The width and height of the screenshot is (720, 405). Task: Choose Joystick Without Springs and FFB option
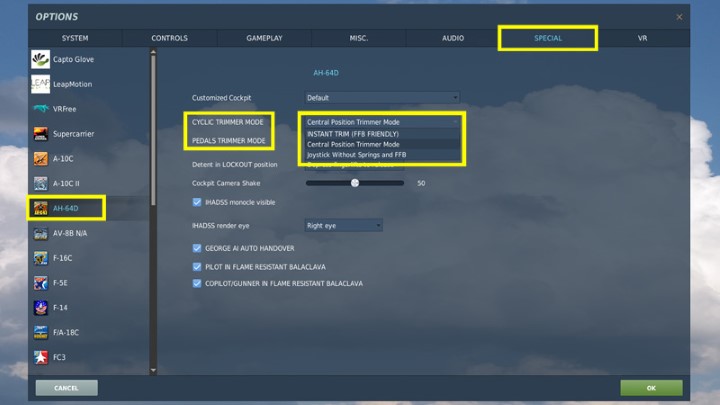coord(382,155)
